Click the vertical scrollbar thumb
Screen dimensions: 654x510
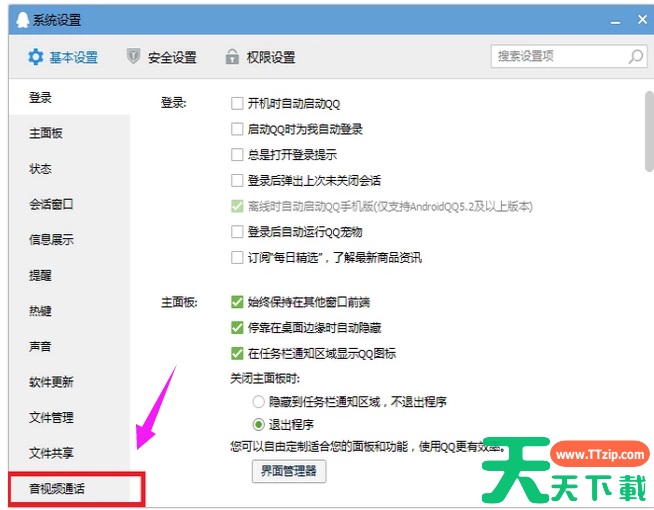pos(649,131)
